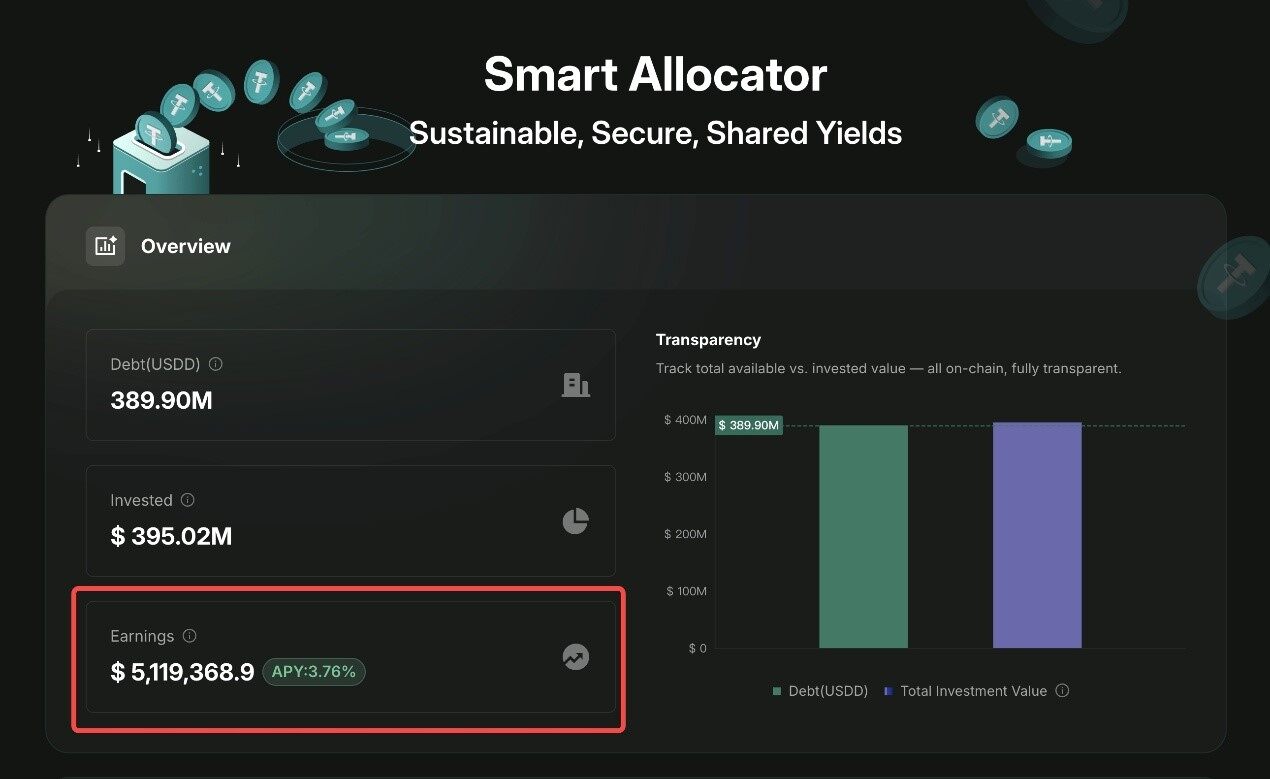Toggle the Debt(USDD) legend item
This screenshot has width=1270, height=779.
[820, 691]
